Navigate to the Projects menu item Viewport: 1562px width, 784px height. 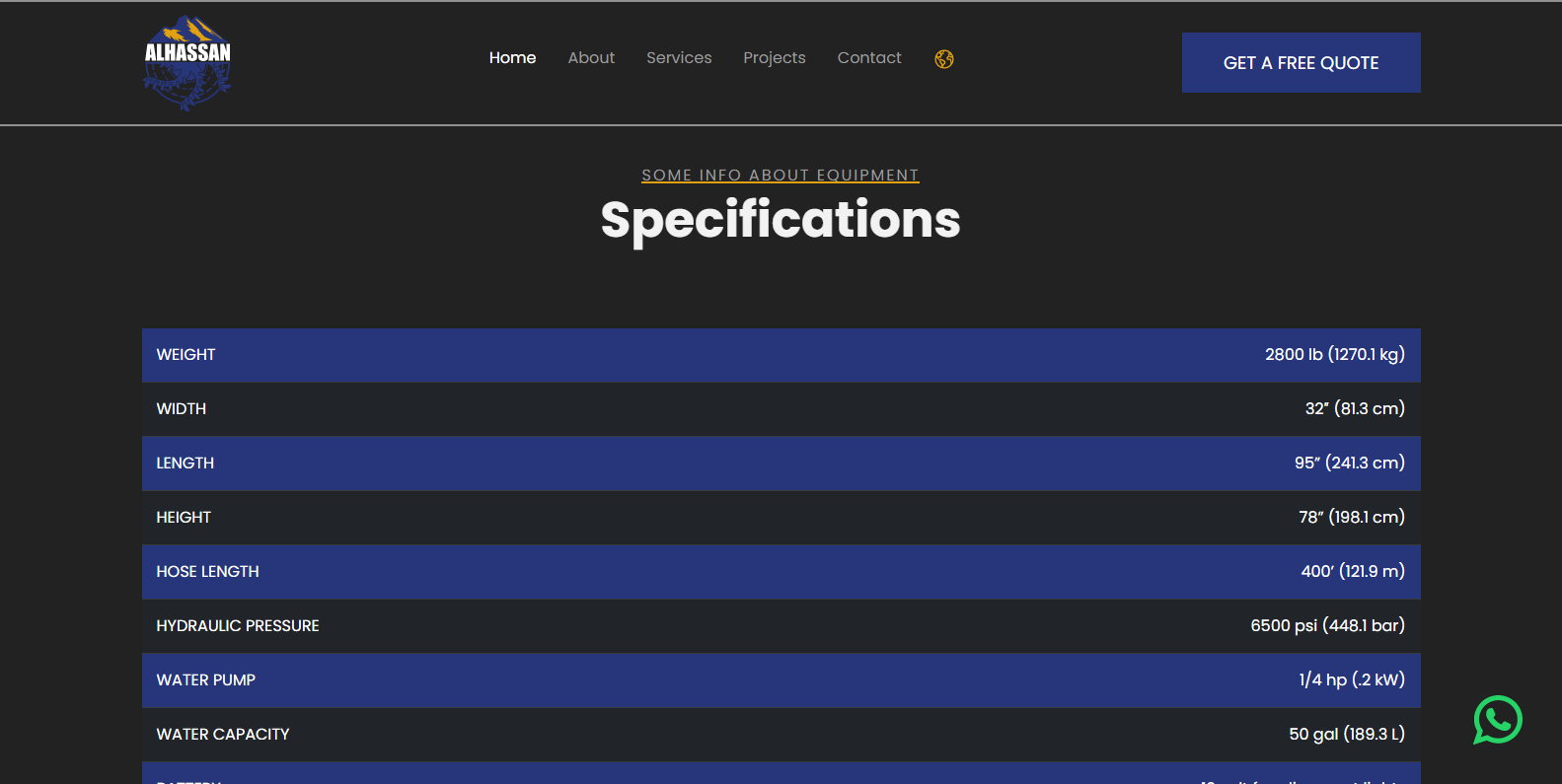pyautogui.click(x=775, y=58)
